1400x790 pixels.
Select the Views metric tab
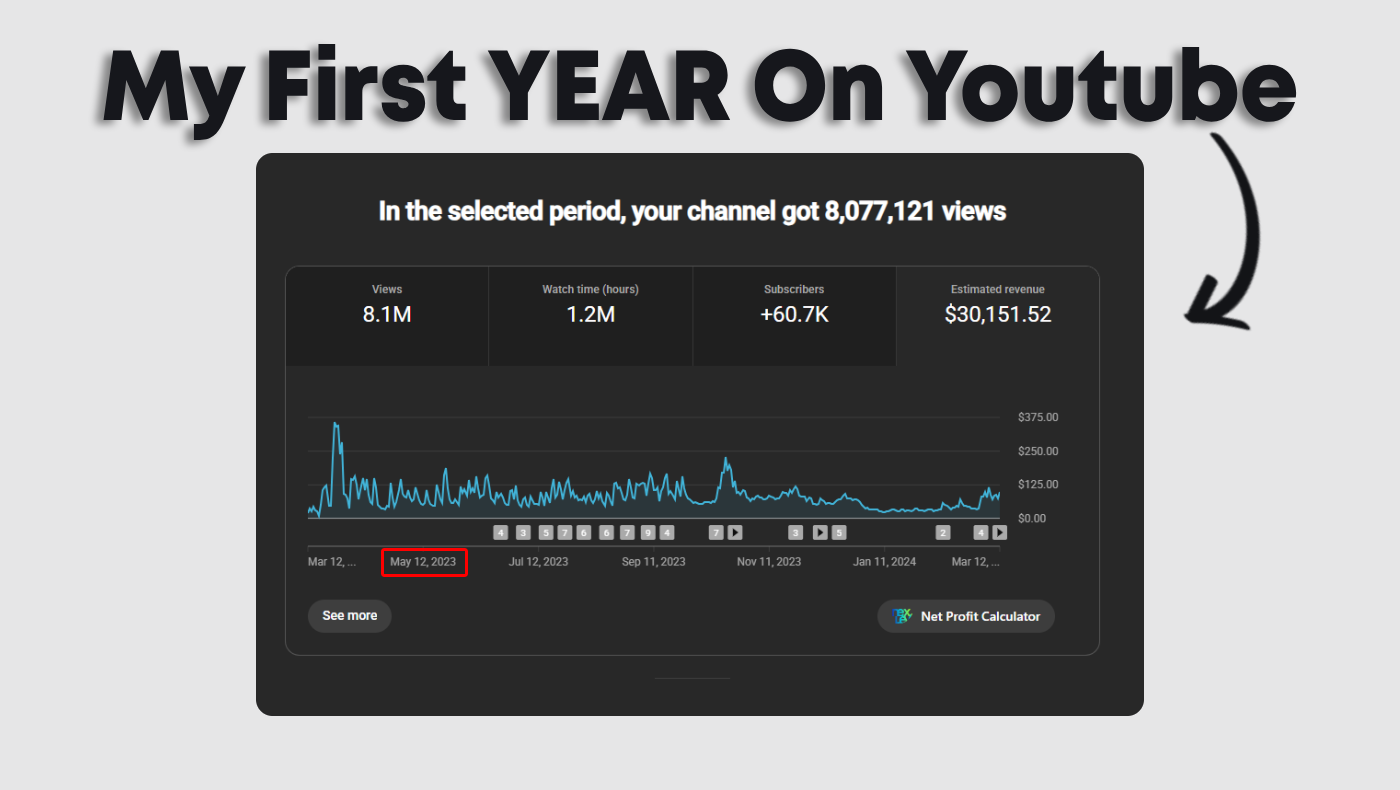tap(387, 316)
